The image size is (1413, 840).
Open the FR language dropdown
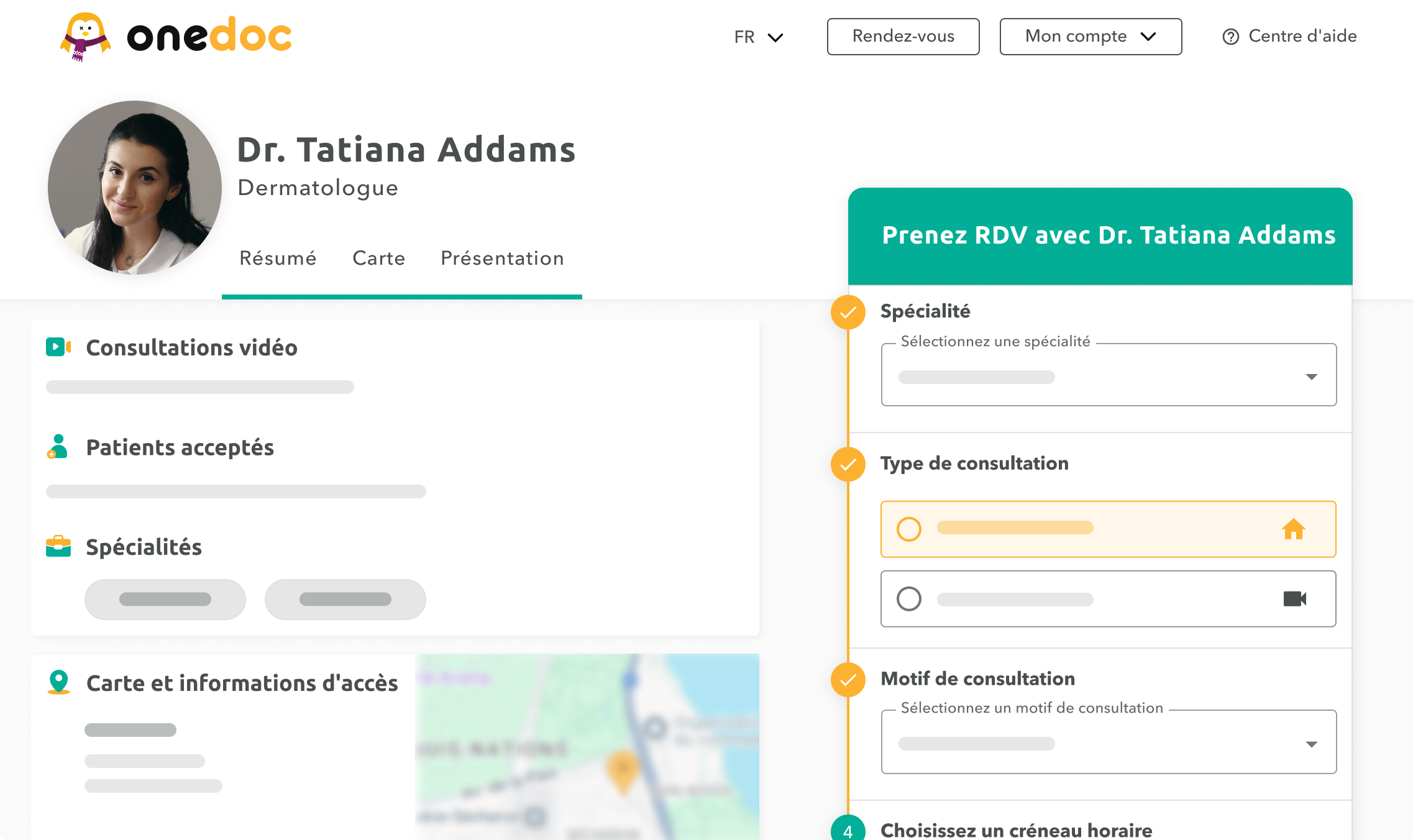pyautogui.click(x=758, y=37)
